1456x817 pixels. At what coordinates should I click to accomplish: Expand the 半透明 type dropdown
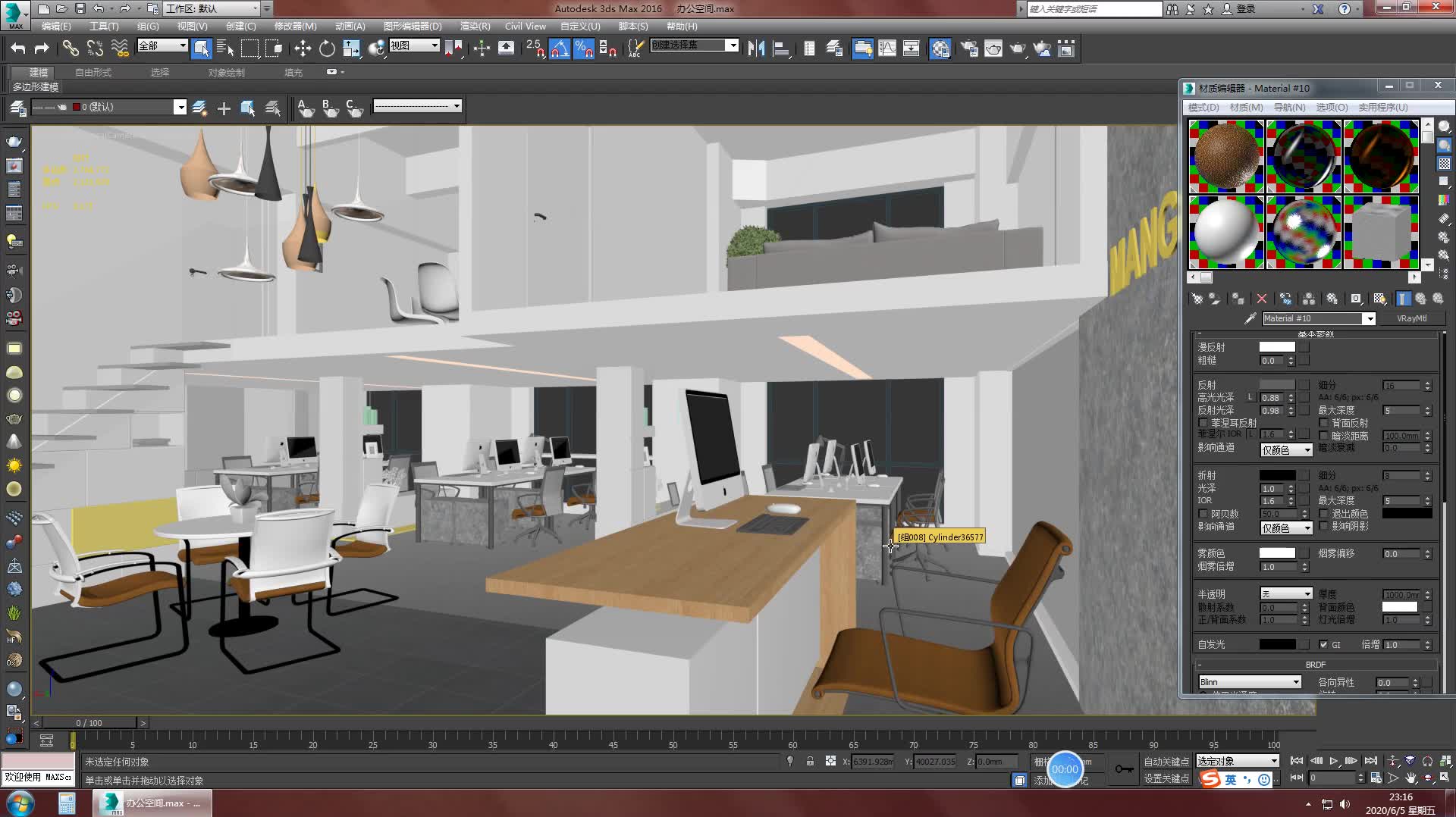pyautogui.click(x=1286, y=594)
